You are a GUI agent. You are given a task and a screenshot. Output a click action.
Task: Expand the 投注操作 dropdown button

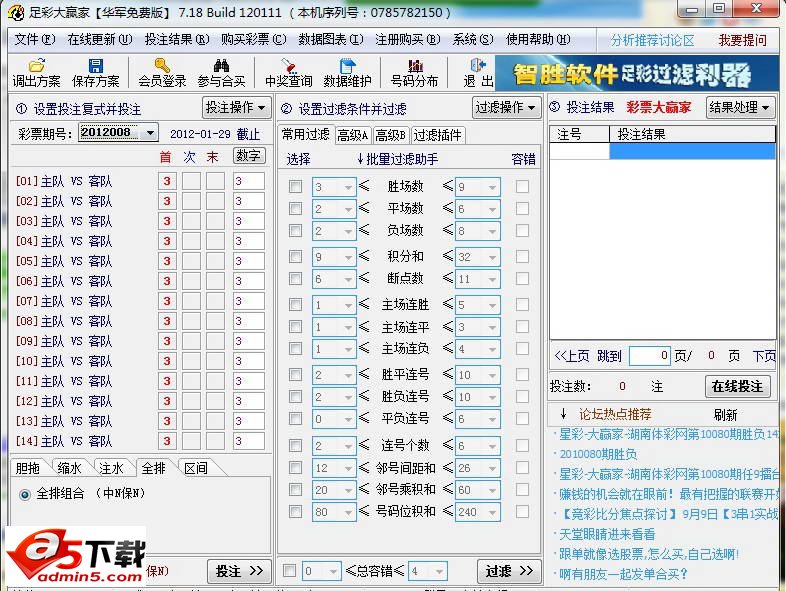pyautogui.click(x=237, y=107)
